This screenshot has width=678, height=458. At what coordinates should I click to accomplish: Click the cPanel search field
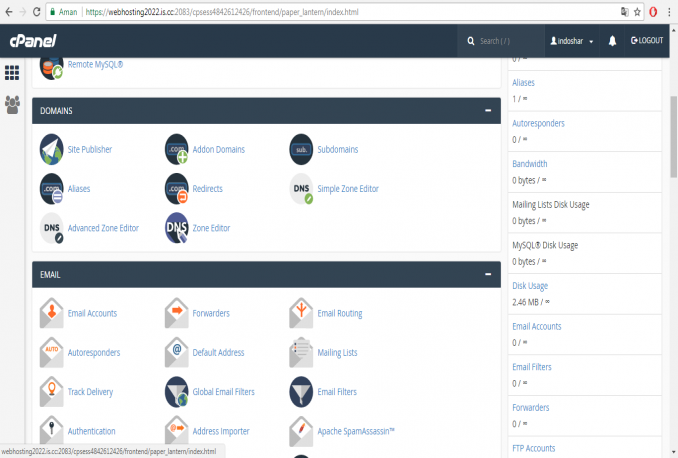click(x=501, y=41)
